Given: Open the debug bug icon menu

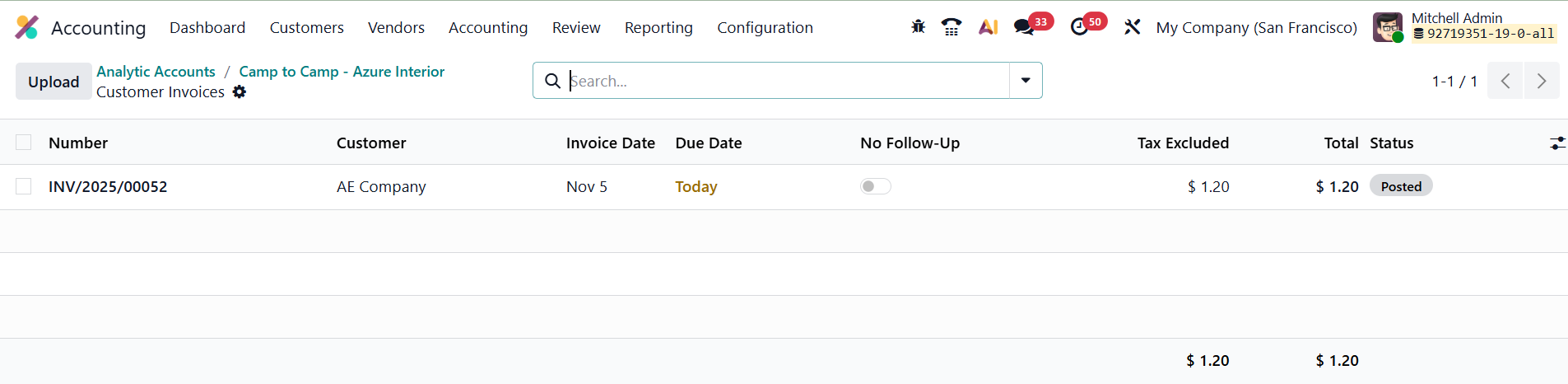Looking at the screenshot, I should pyautogui.click(x=919, y=27).
